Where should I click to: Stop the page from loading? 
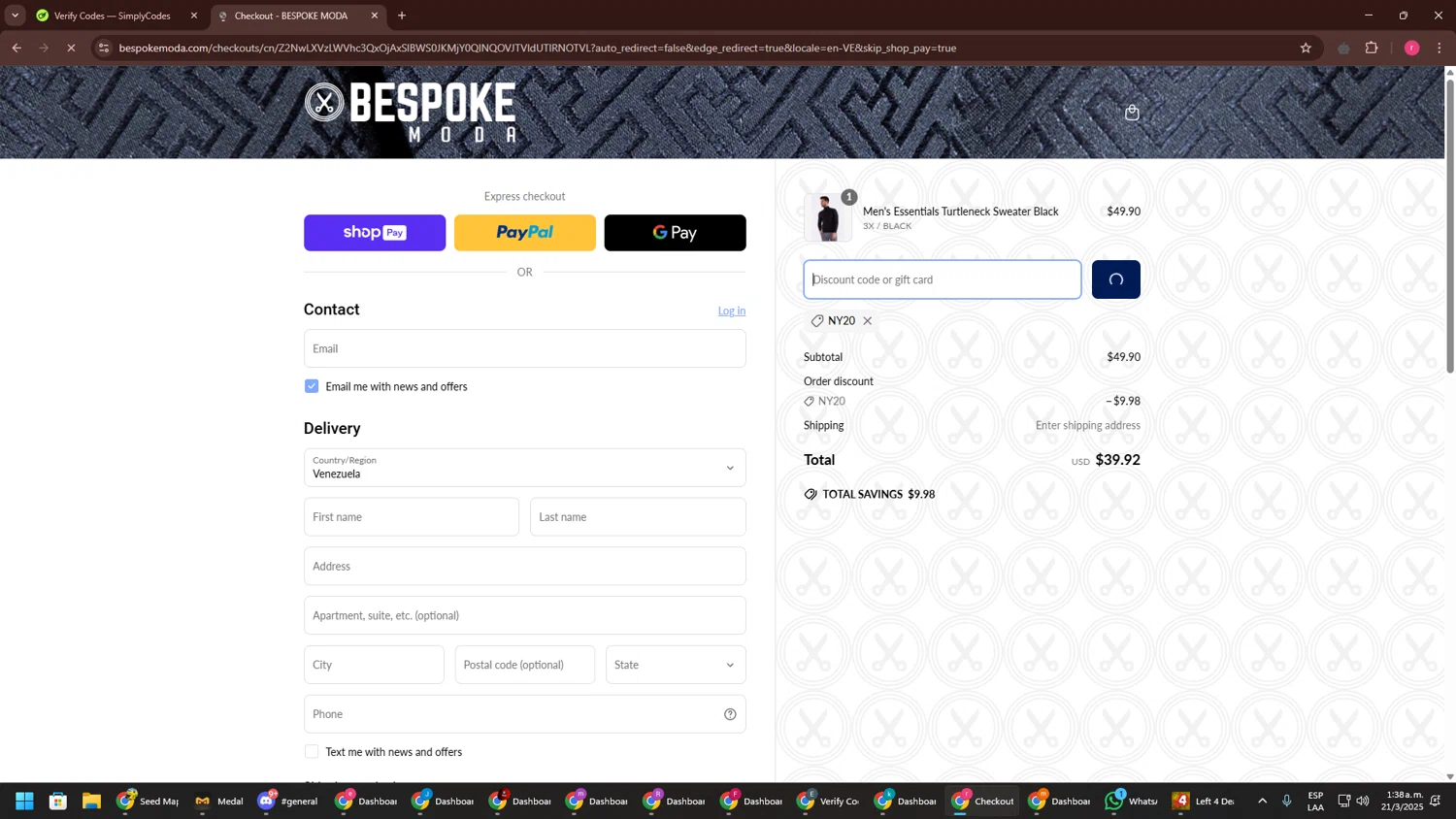click(71, 48)
